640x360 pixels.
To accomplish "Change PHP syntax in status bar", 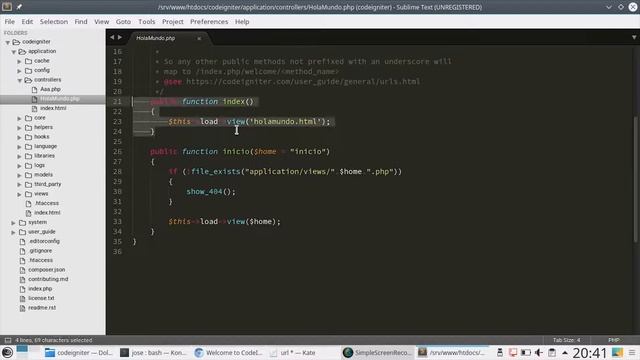I will (613, 340).
